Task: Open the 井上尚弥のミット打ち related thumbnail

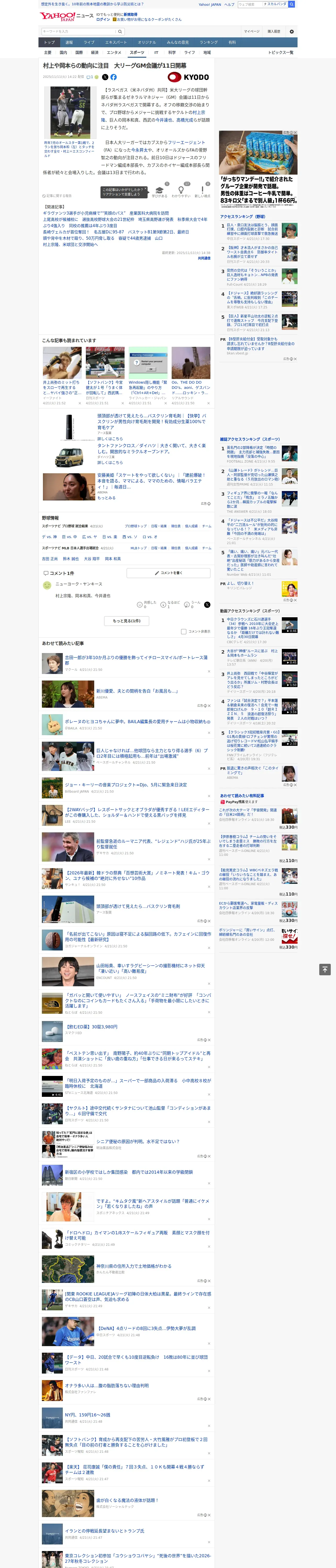Action: coord(62,362)
